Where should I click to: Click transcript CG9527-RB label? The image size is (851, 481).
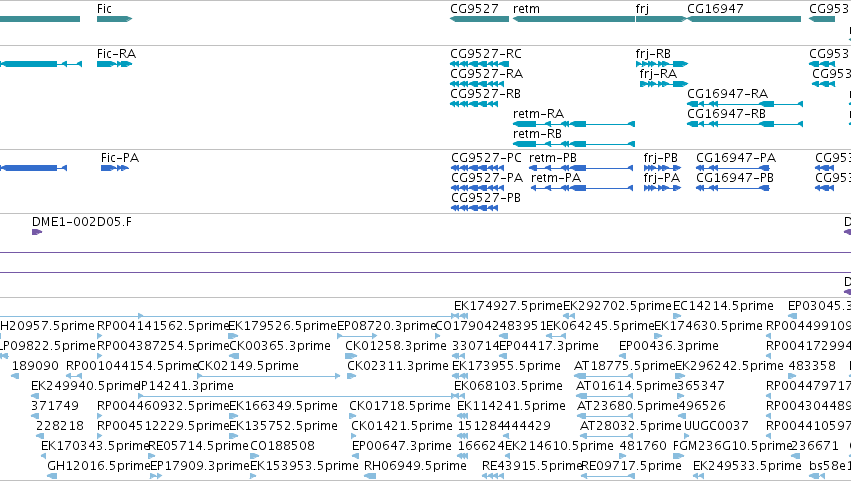click(x=486, y=94)
